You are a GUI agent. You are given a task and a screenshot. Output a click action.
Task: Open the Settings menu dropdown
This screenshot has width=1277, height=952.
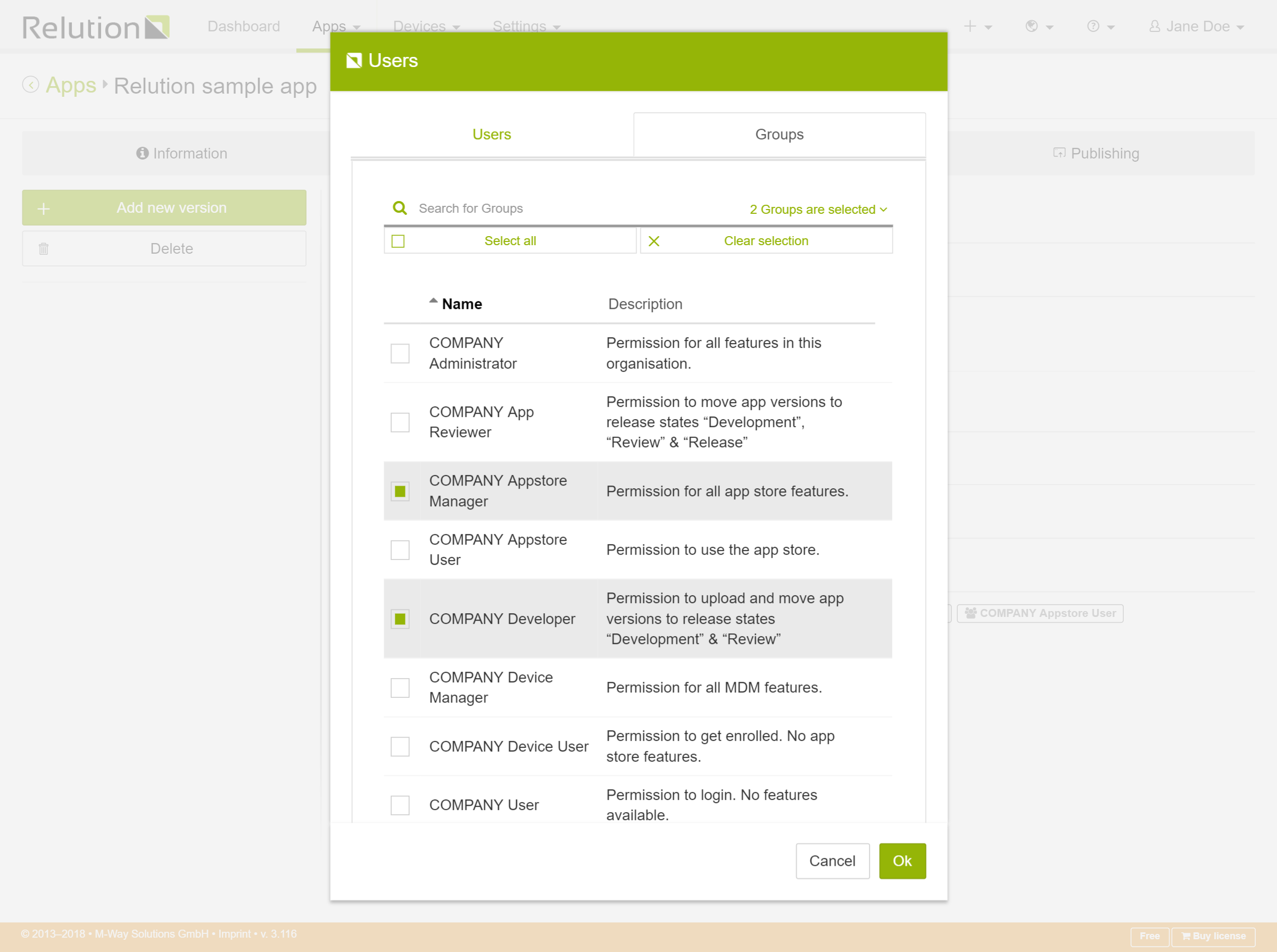point(526,26)
